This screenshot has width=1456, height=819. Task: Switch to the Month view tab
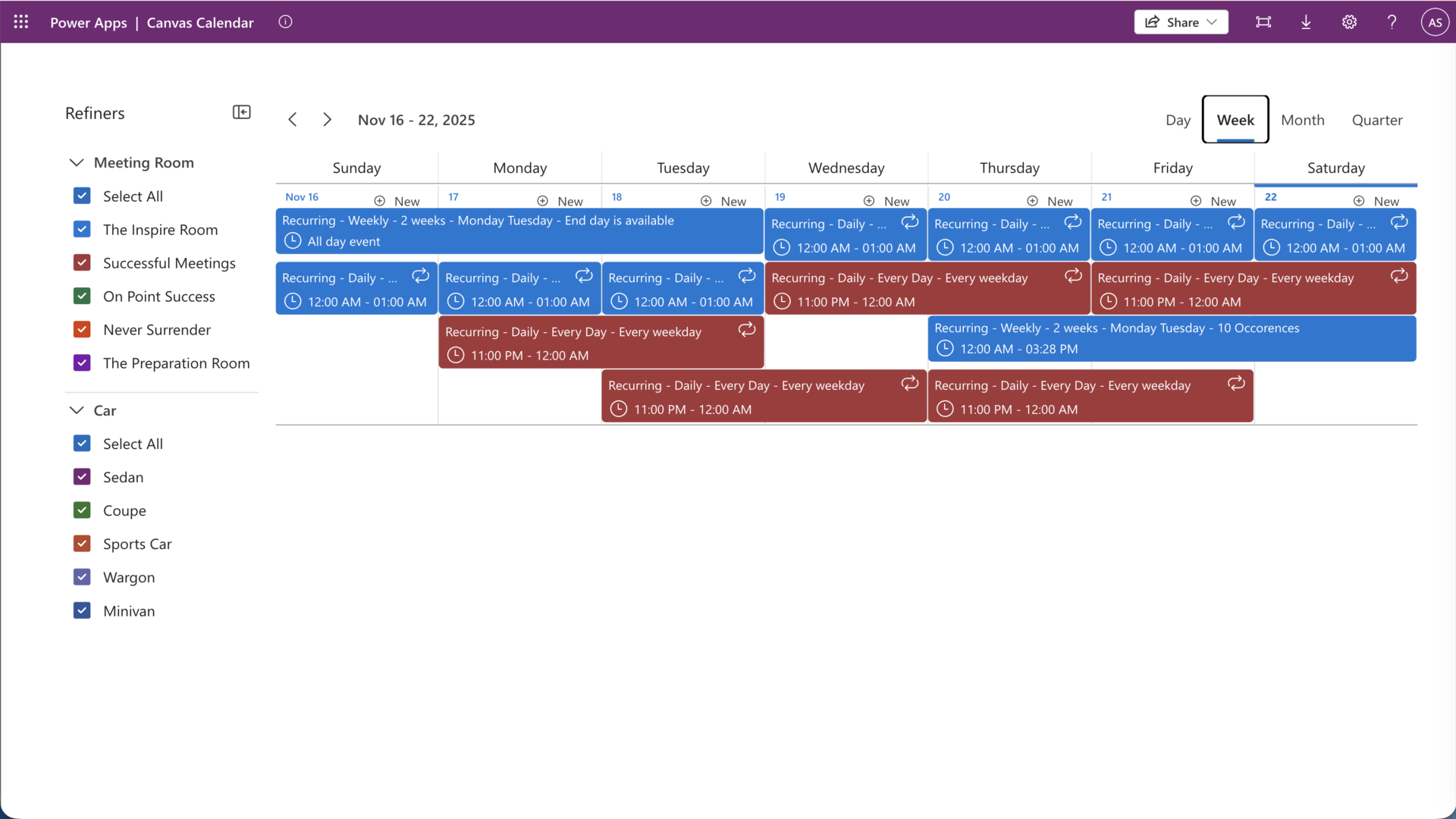tap(1302, 120)
